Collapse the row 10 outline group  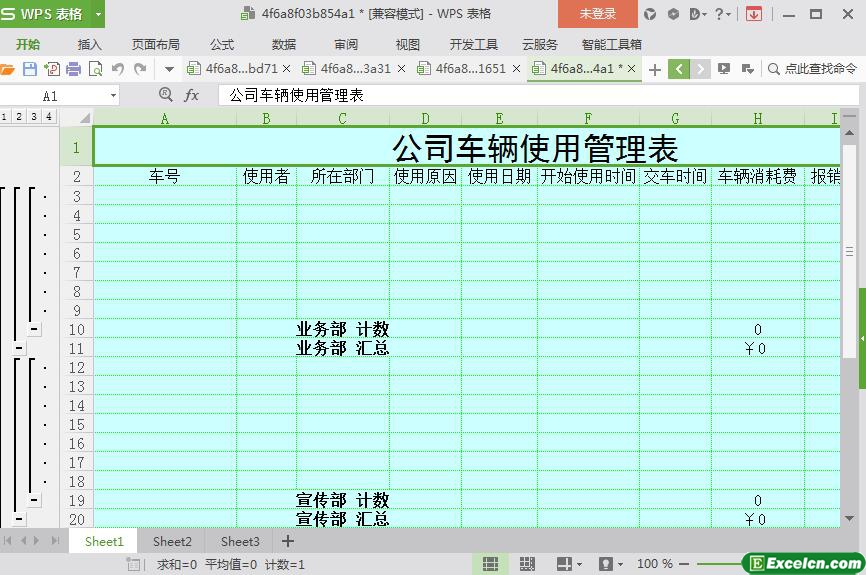coord(33,329)
